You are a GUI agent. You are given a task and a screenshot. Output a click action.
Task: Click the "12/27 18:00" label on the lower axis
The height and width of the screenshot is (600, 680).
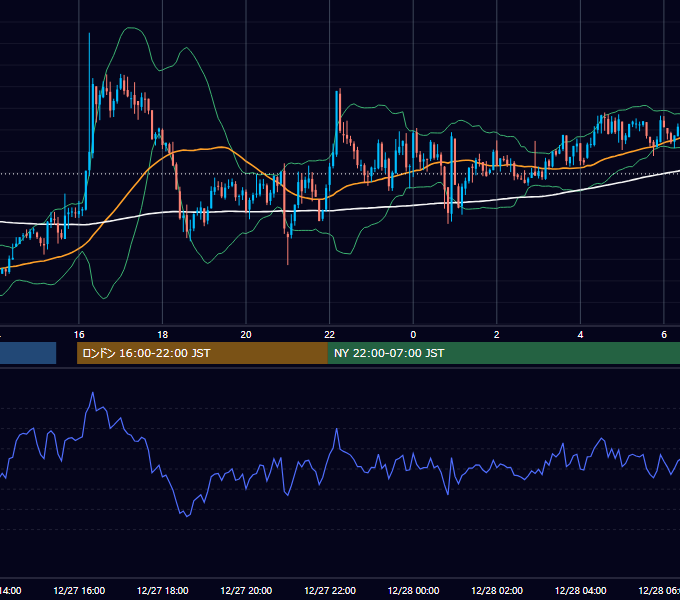[x=163, y=590]
